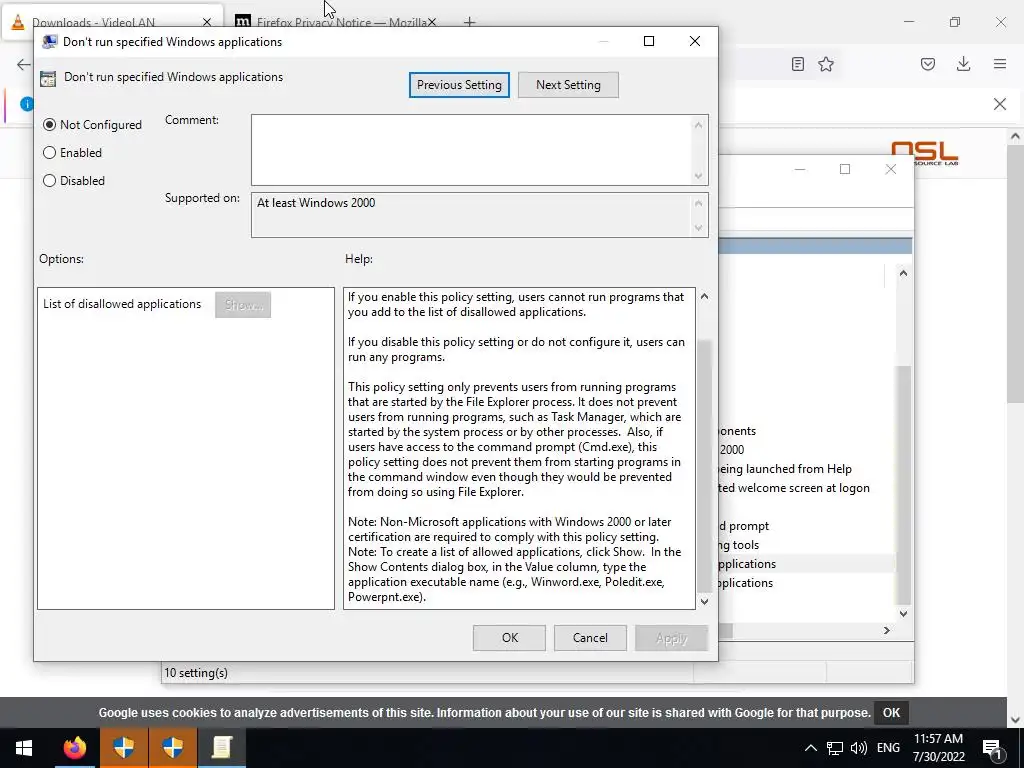Viewport: 1024px width, 768px height.
Task: Close the Downloads - VideoLAN tab
Action: [x=207, y=22]
